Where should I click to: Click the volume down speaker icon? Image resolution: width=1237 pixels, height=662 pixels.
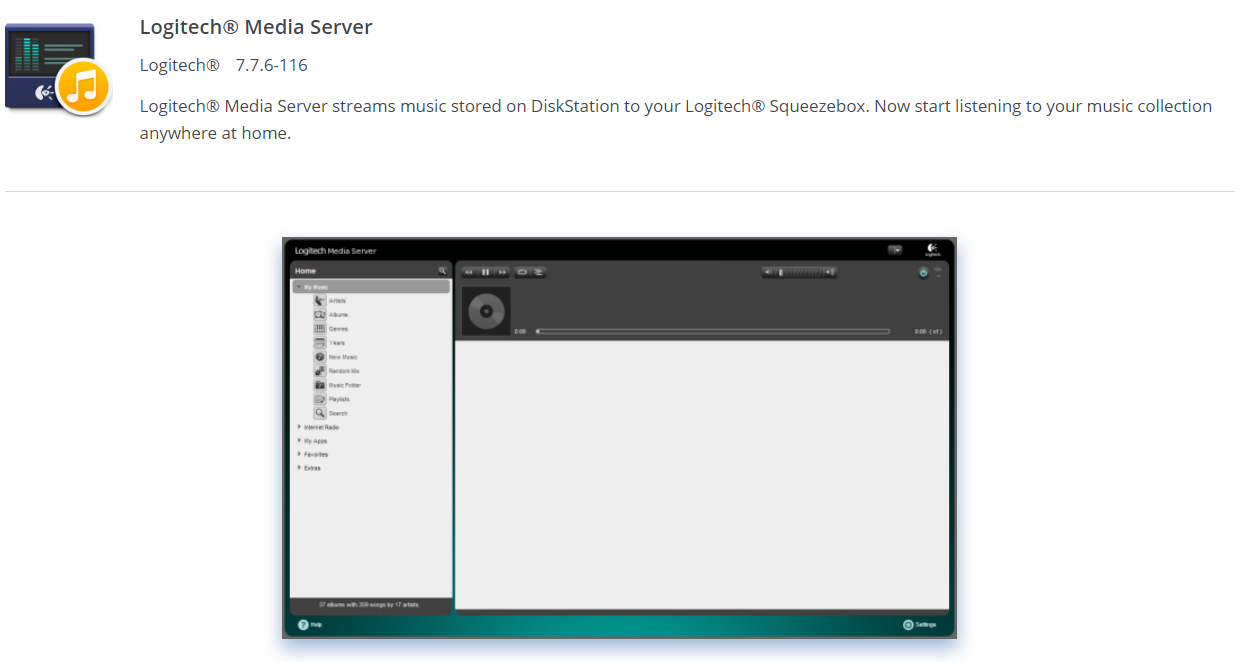(x=767, y=272)
